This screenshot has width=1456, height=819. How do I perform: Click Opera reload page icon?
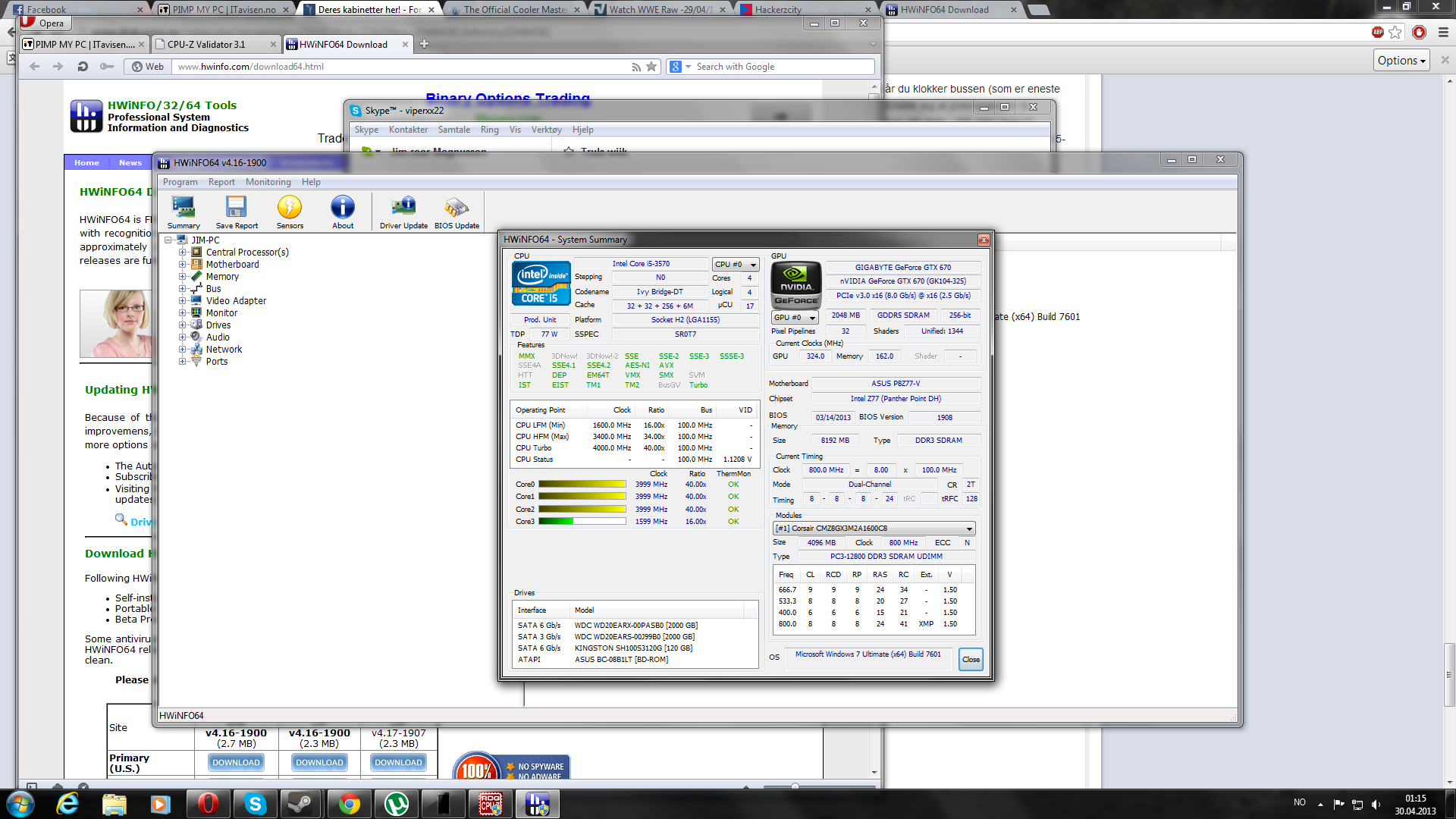click(x=83, y=67)
